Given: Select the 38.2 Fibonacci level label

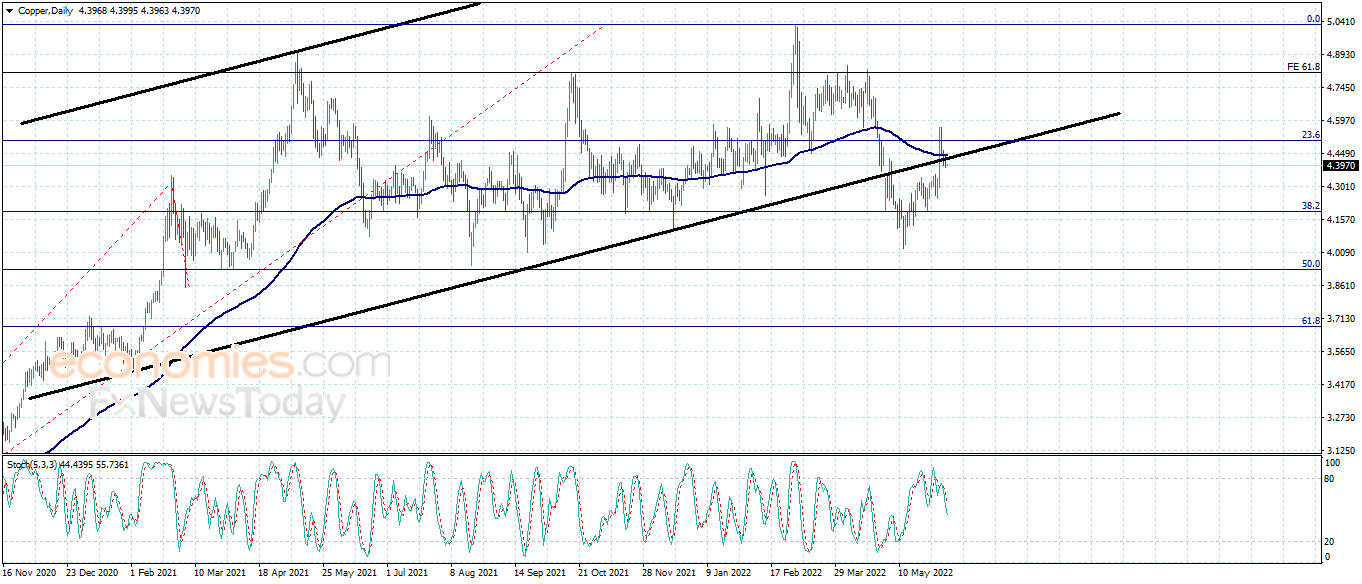Looking at the screenshot, I should pos(1311,205).
